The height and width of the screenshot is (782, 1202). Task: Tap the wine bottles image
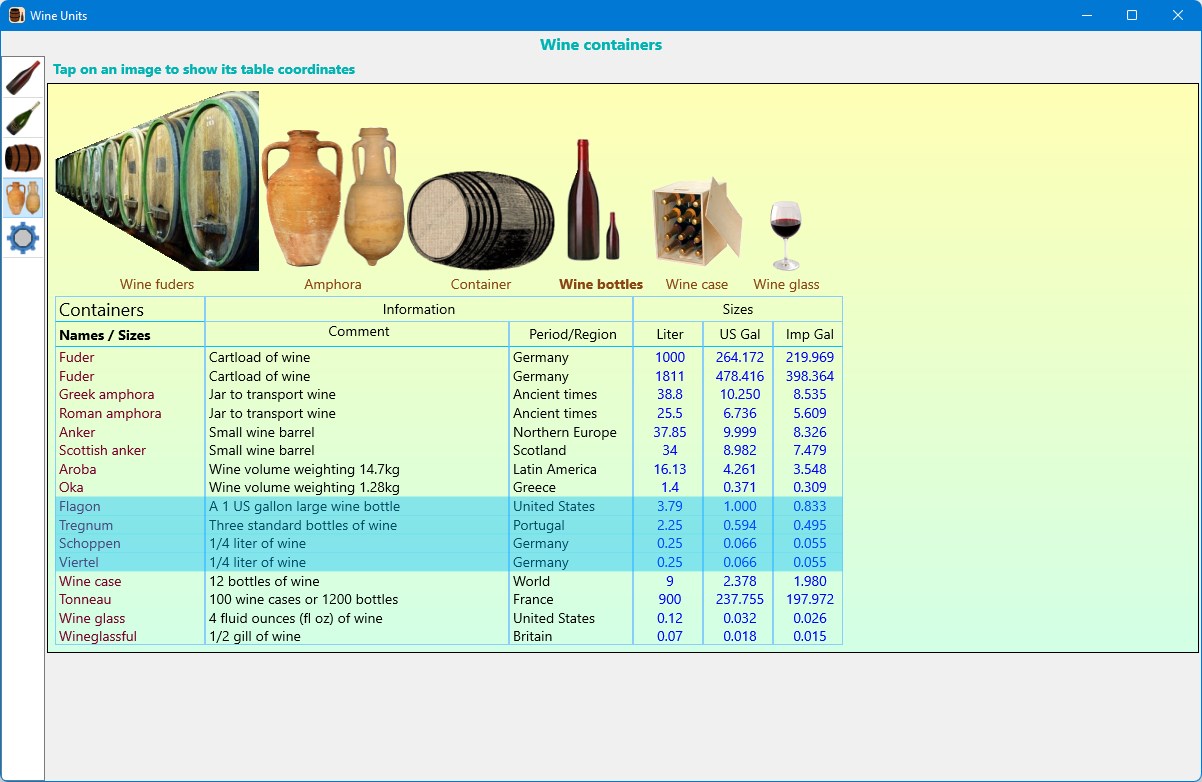coord(594,200)
